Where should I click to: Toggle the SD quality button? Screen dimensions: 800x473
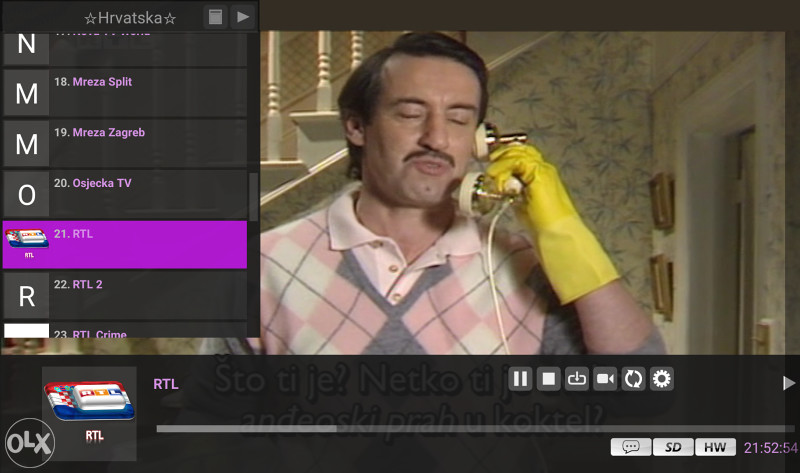pos(673,447)
